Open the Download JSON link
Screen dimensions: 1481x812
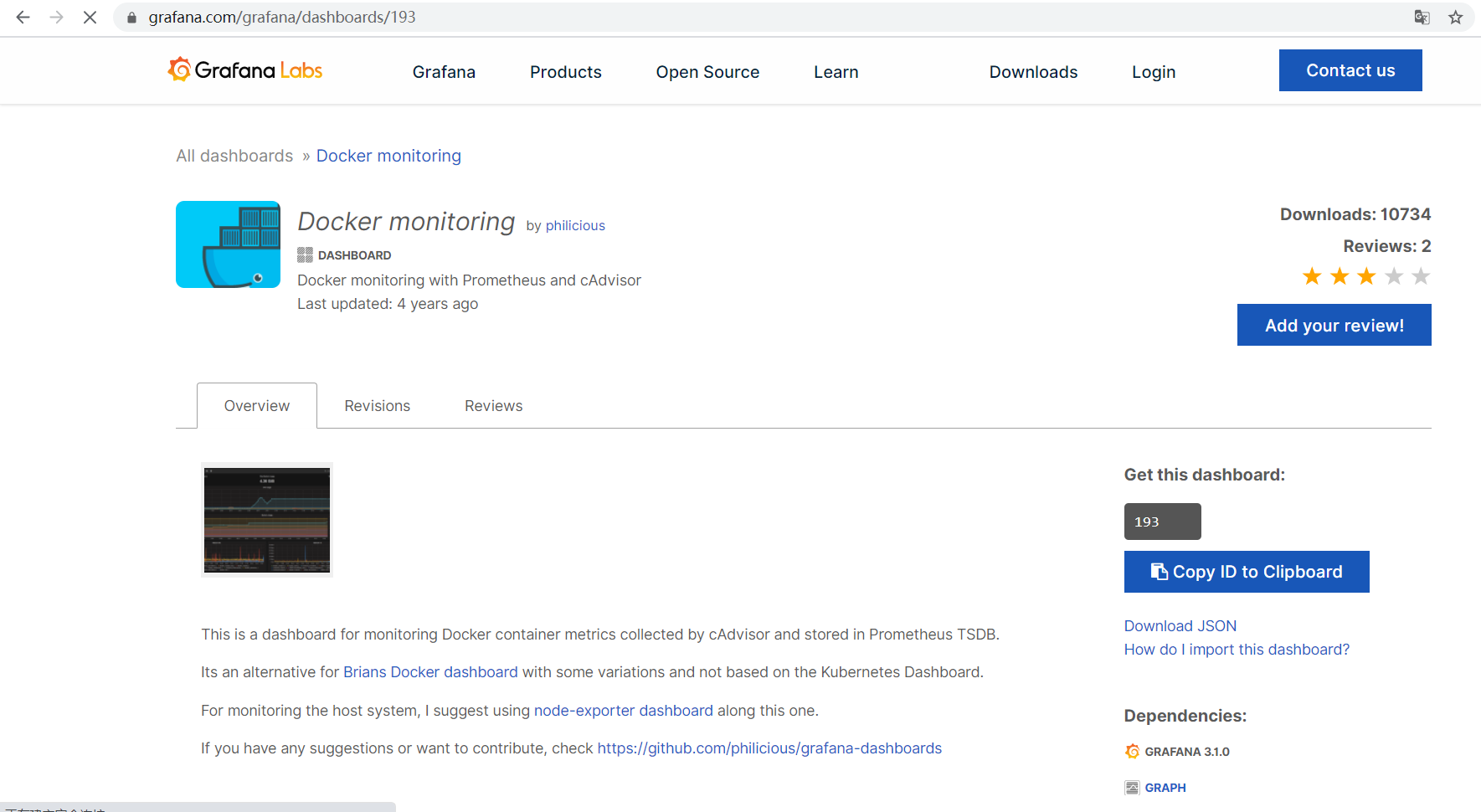1180,625
